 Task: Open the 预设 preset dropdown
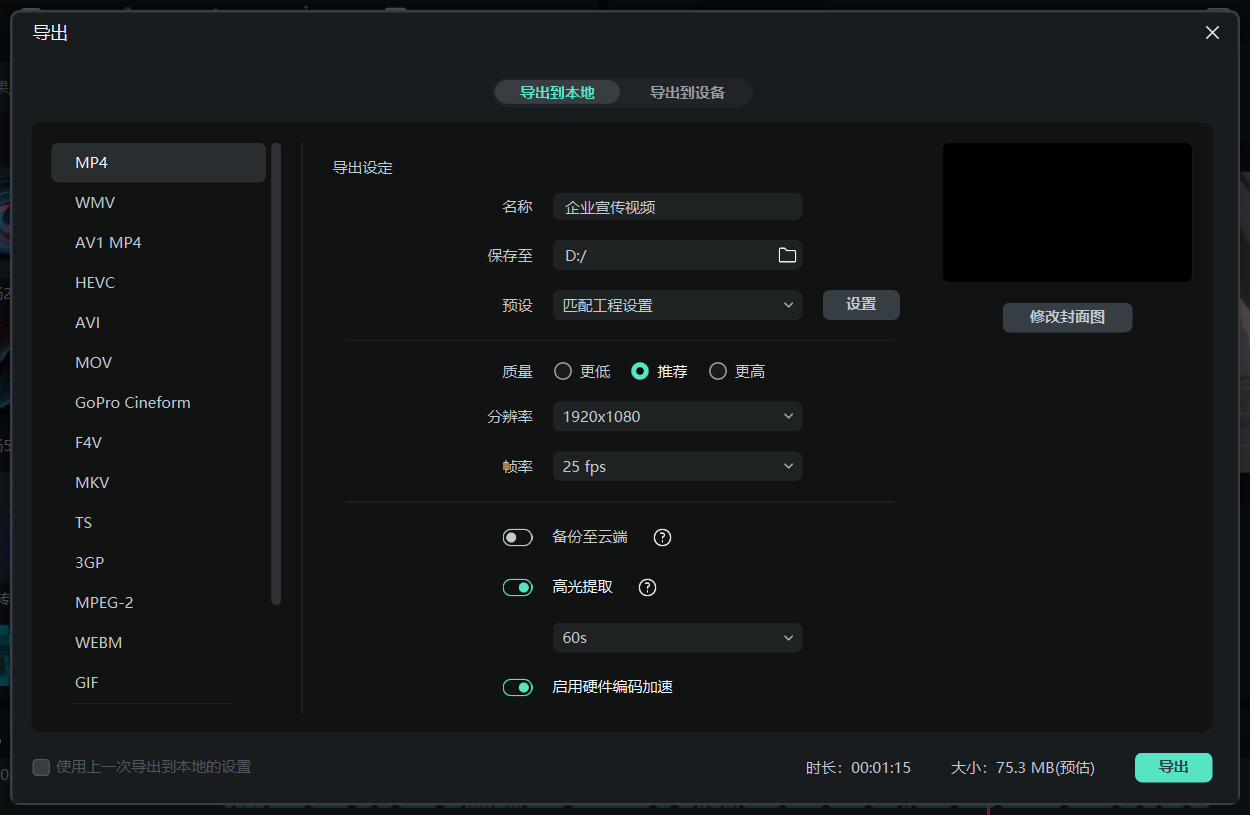click(x=677, y=305)
